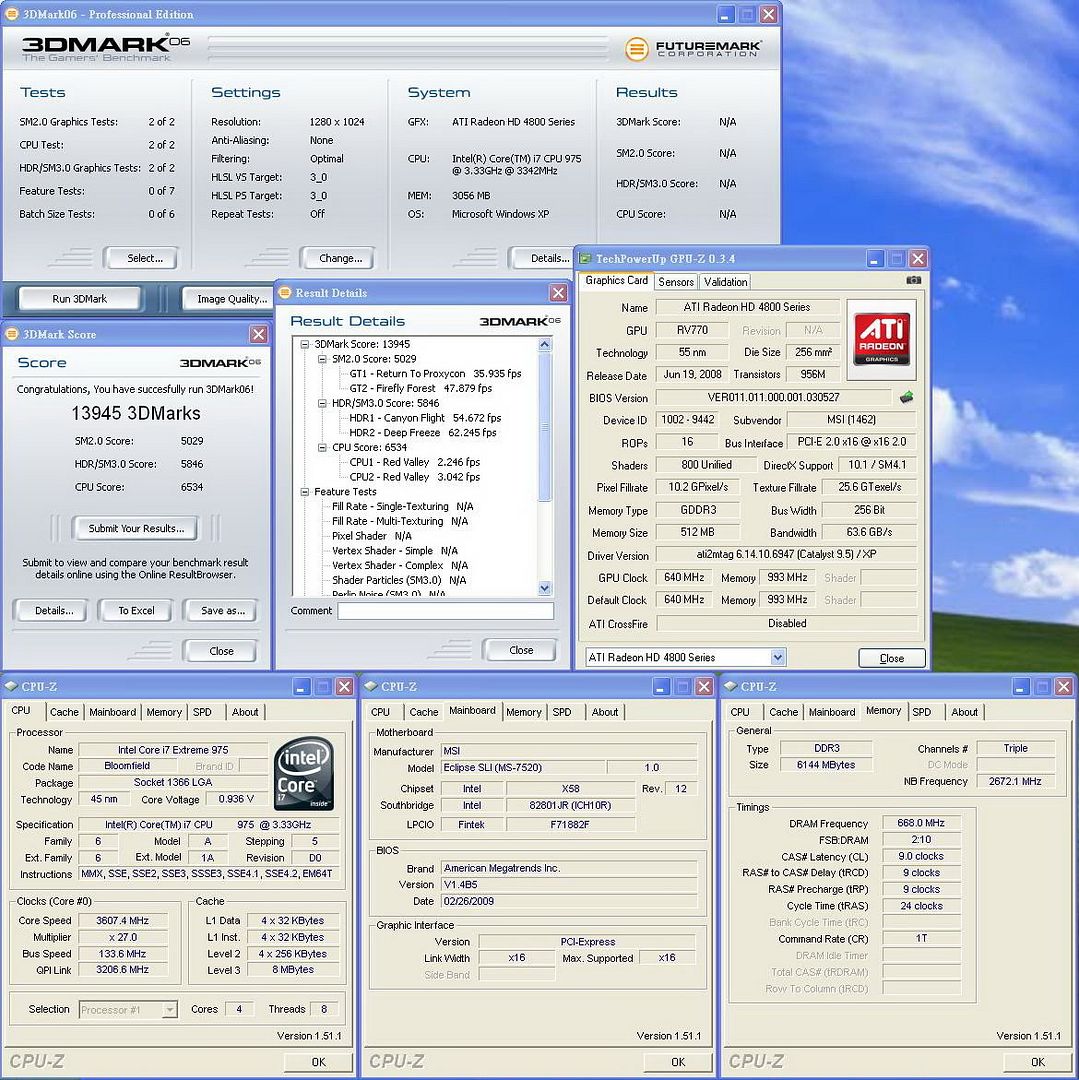
Task: Click the ATI Radeon logo in GPU-Z
Action: 881,339
